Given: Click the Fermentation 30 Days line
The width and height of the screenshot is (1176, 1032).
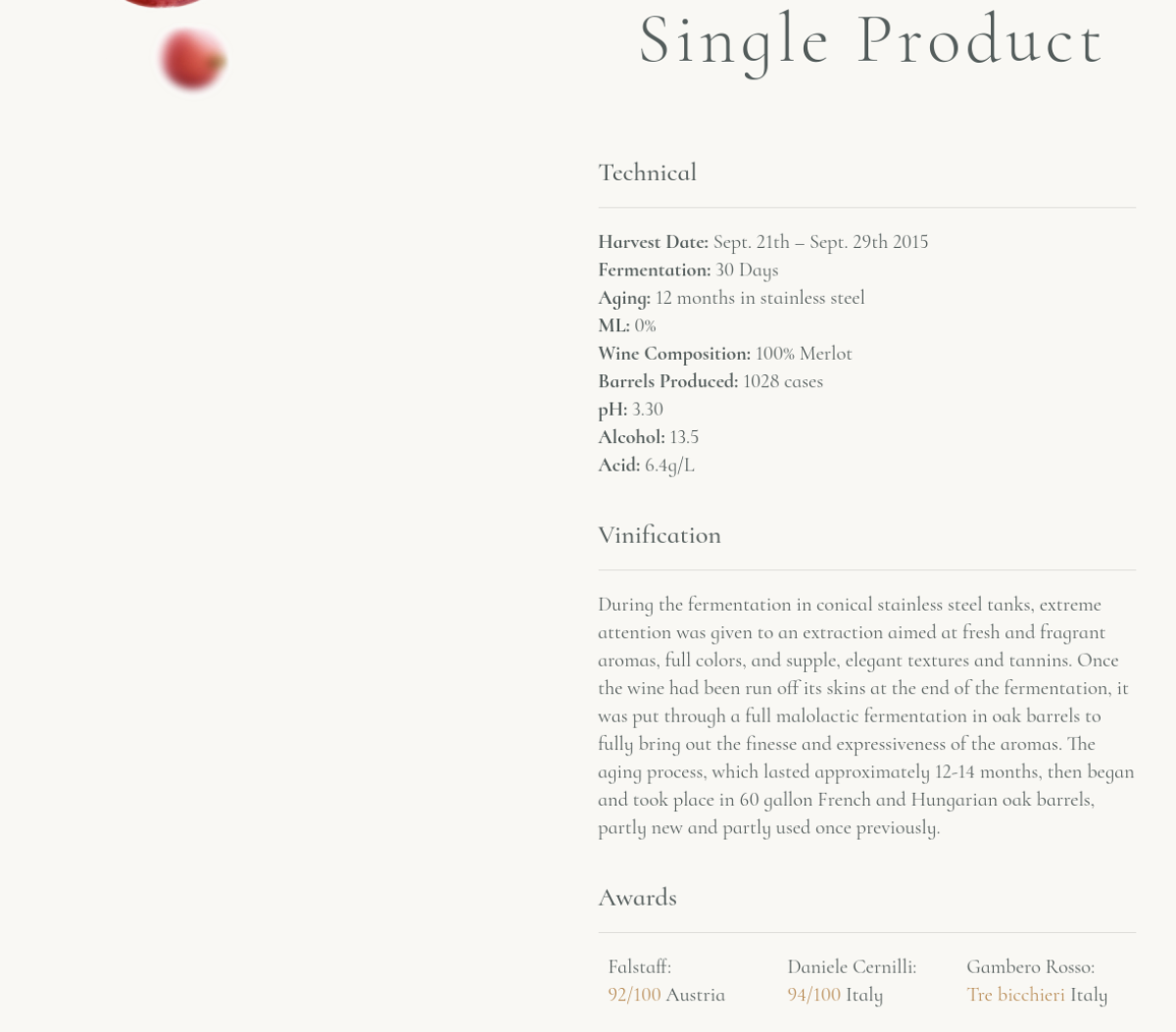Looking at the screenshot, I should pyautogui.click(x=688, y=270).
